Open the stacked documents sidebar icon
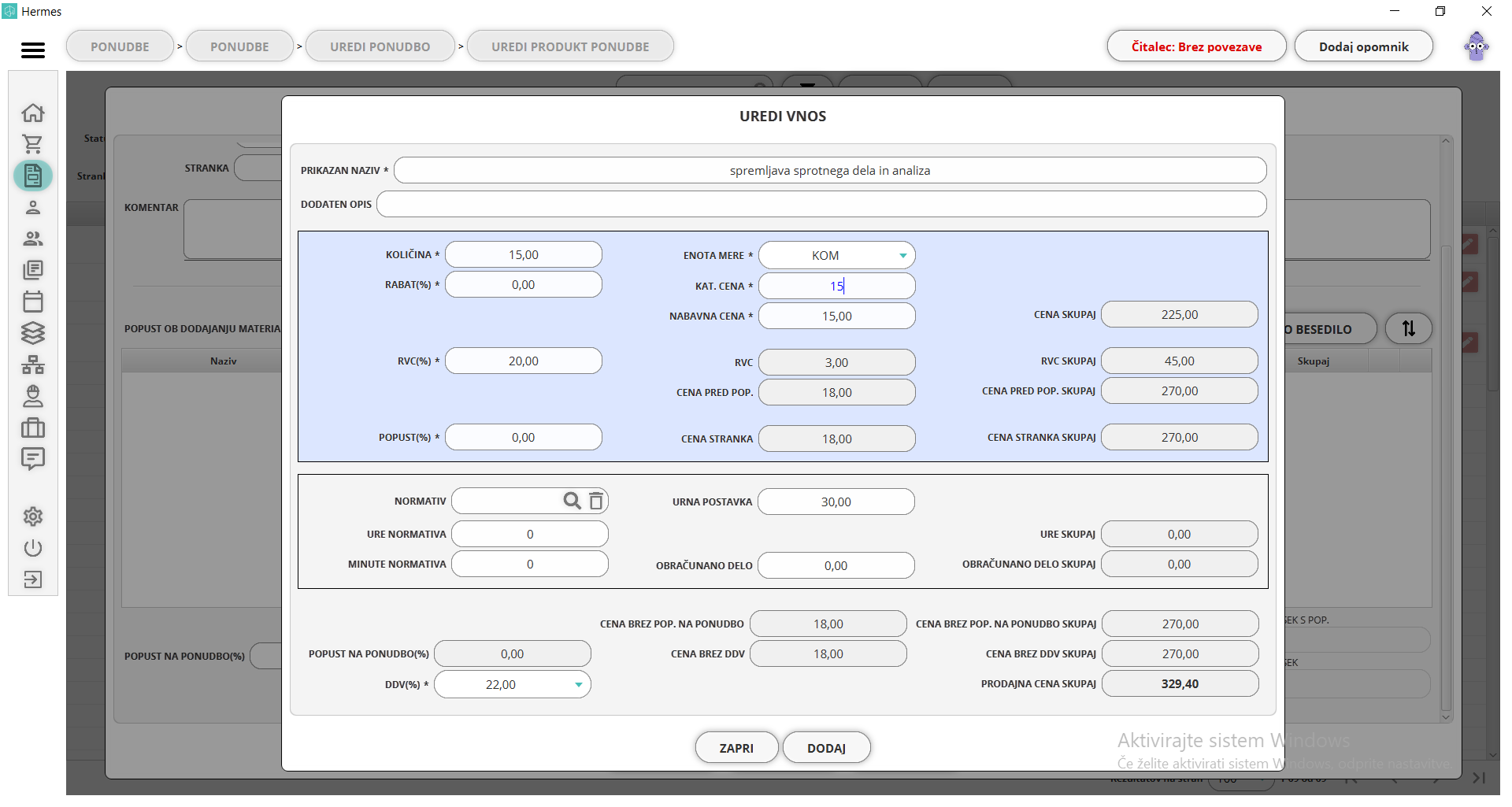This screenshot has width=1512, height=807. pos(33,270)
